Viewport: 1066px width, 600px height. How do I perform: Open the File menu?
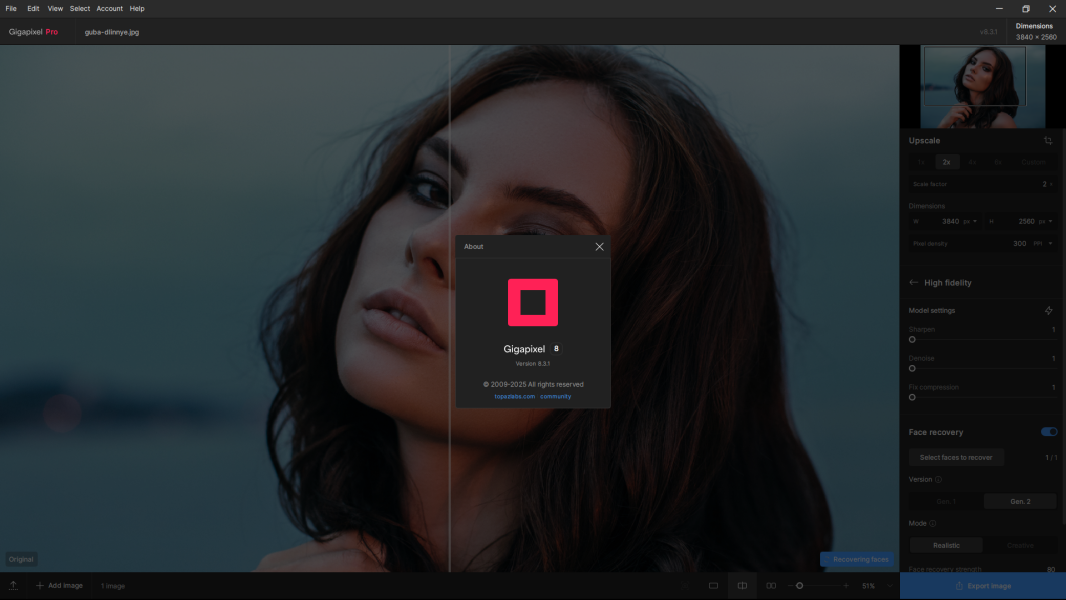click(x=11, y=9)
